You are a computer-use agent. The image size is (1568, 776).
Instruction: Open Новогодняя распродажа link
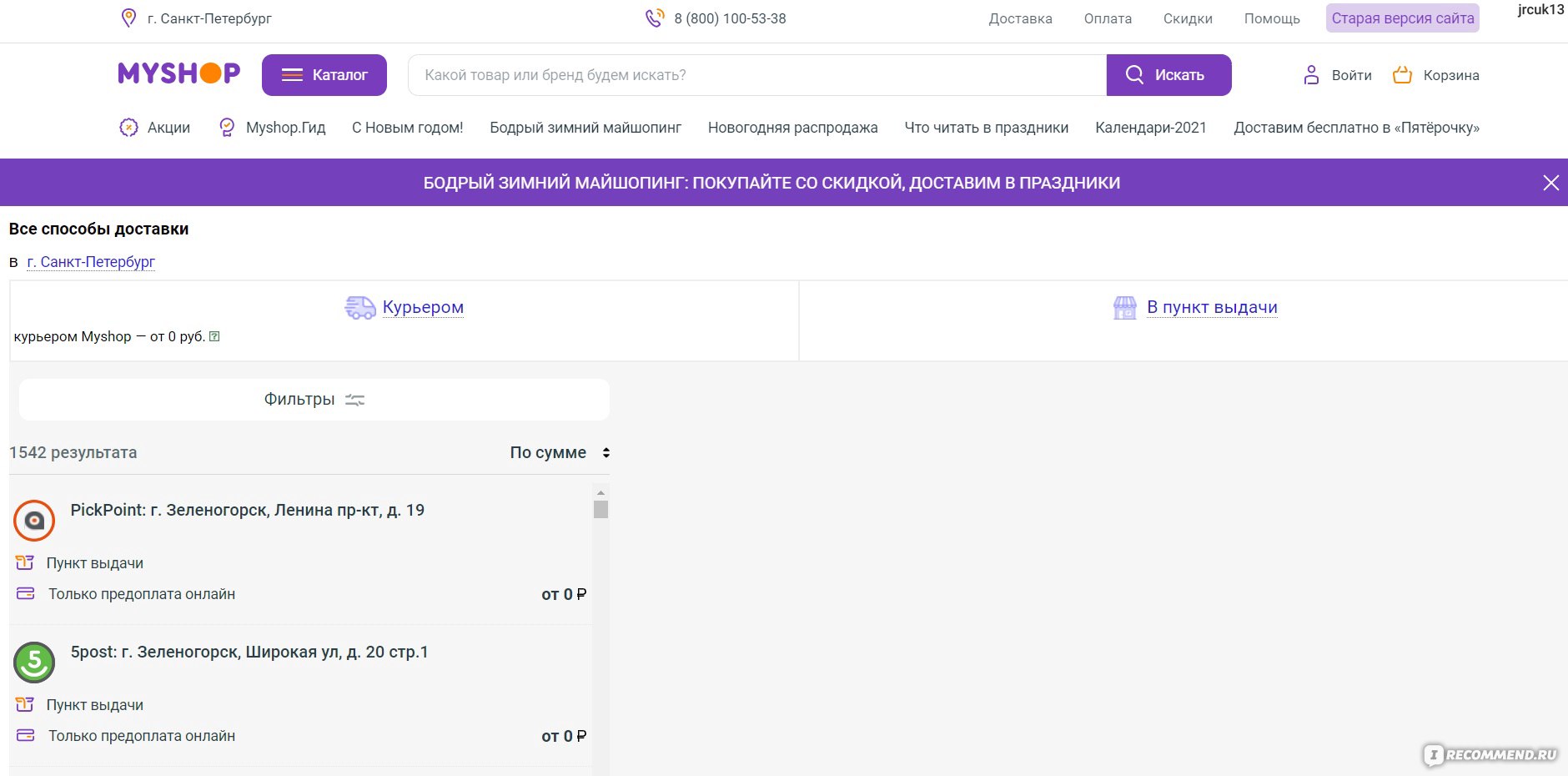pos(792,128)
